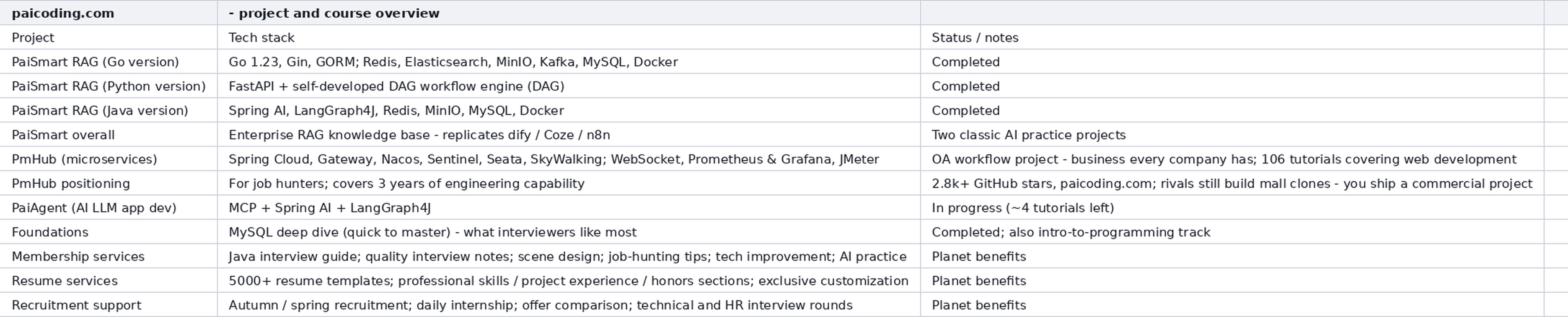Click the '5000+ resume templates' cell
Screen dimensions: 1568x317
tap(569, 281)
